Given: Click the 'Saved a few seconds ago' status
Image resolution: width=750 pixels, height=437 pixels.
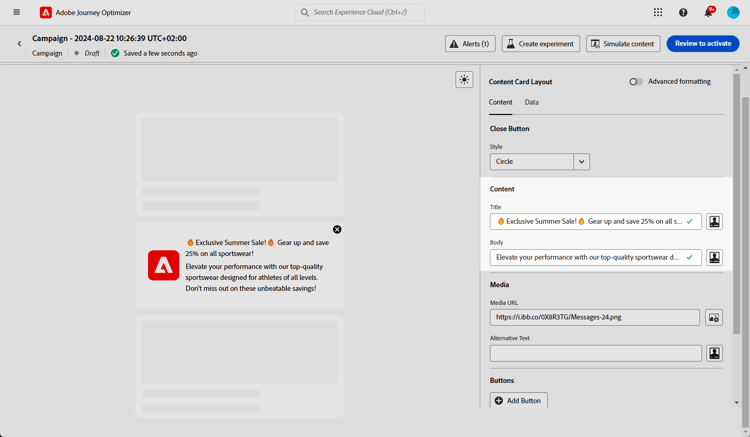Looking at the screenshot, I should (x=160, y=53).
